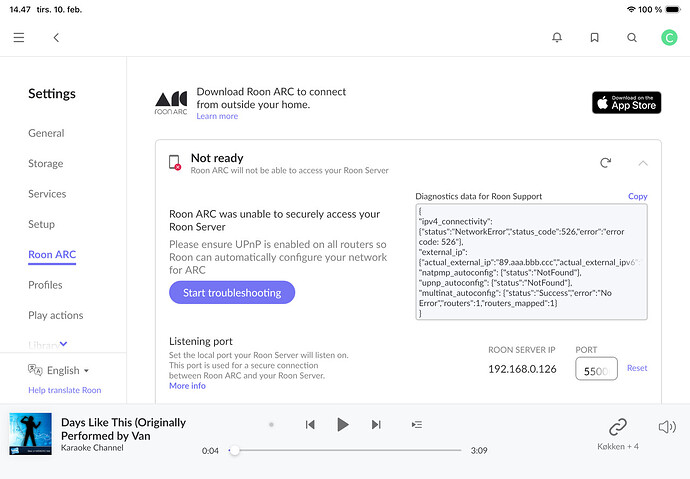The image size is (690, 479).
Task: Click the playback progress slider
Action: point(345,450)
